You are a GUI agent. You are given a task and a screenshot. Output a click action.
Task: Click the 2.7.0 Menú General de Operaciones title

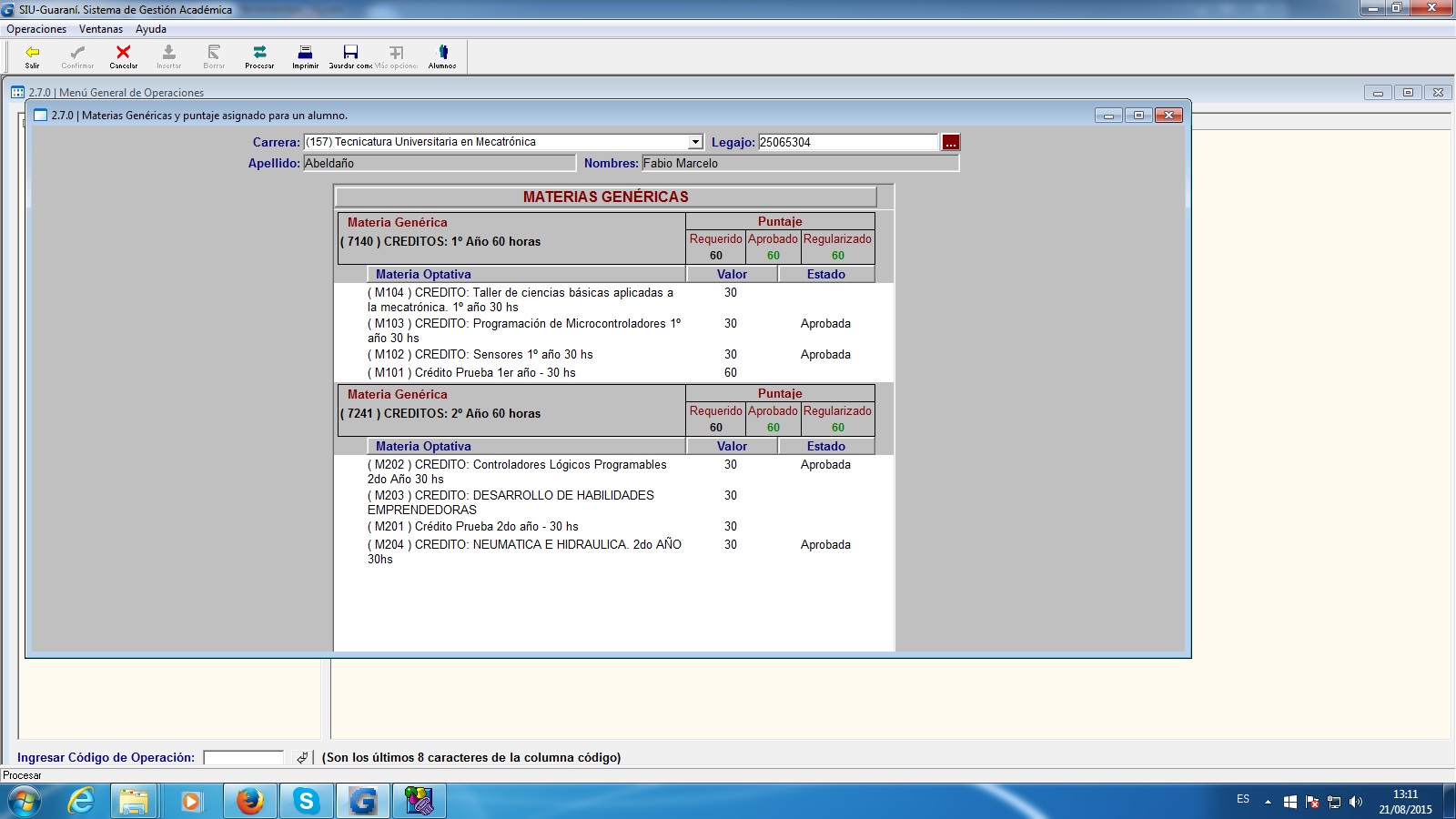(116, 93)
